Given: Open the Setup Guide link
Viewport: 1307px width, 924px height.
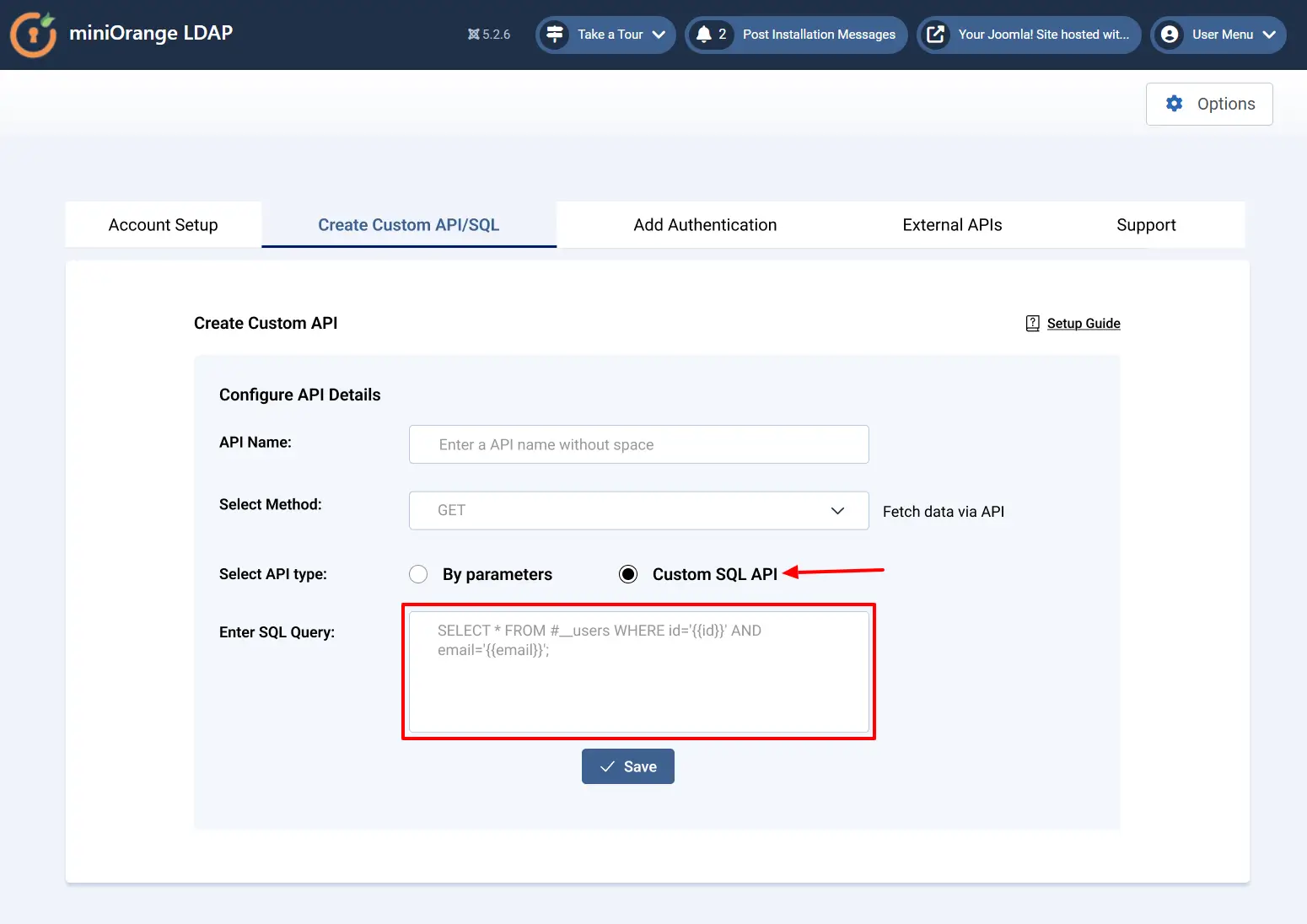Looking at the screenshot, I should (1084, 324).
